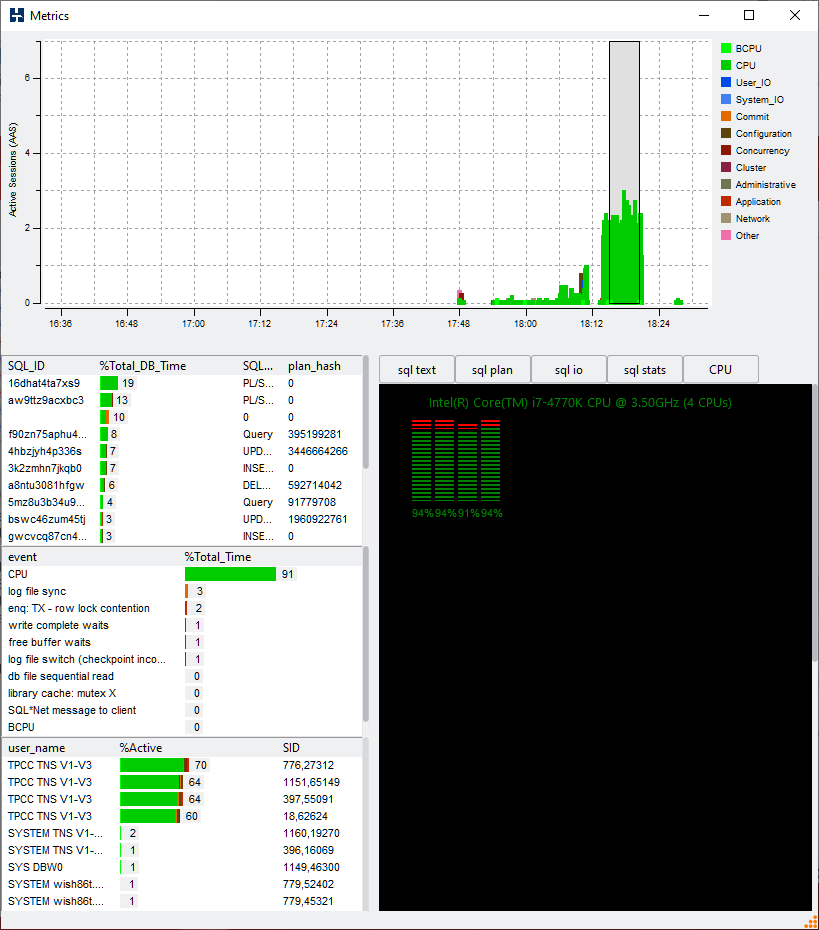This screenshot has width=819, height=930.
Task: Select the Concurrency legend swatch
Action: 726,150
